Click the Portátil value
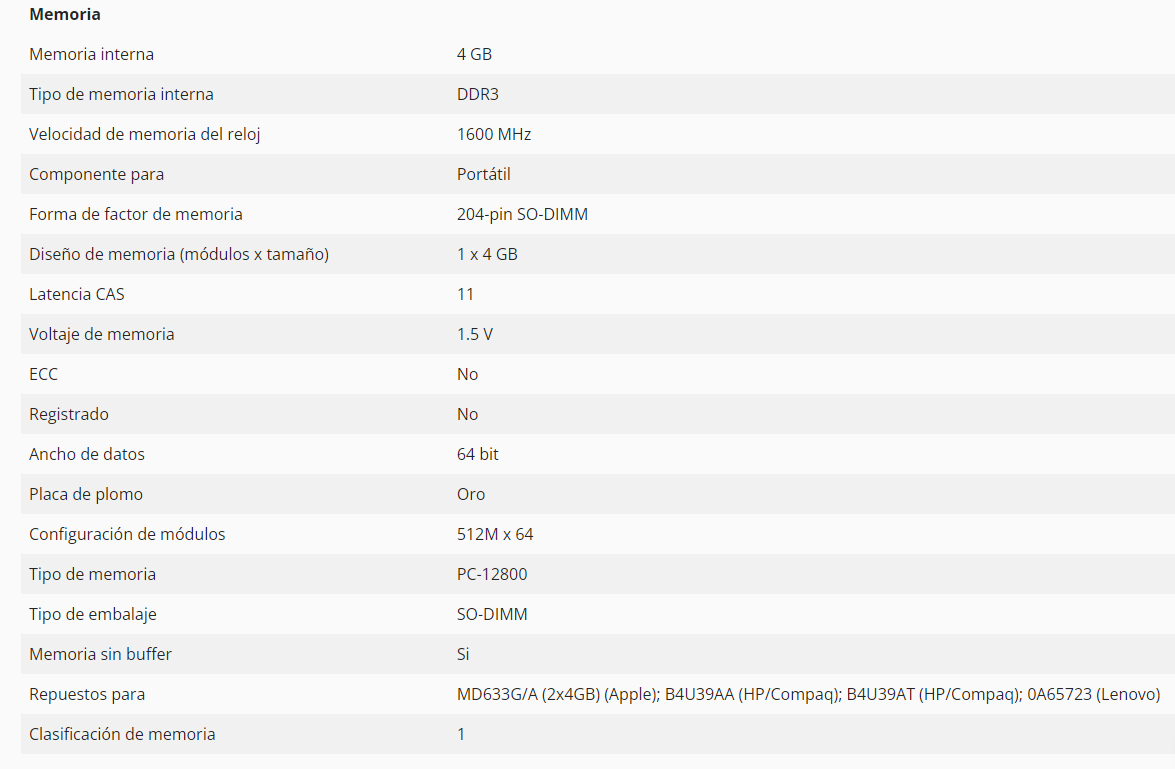Viewport: 1175px width, 769px height. tap(483, 174)
